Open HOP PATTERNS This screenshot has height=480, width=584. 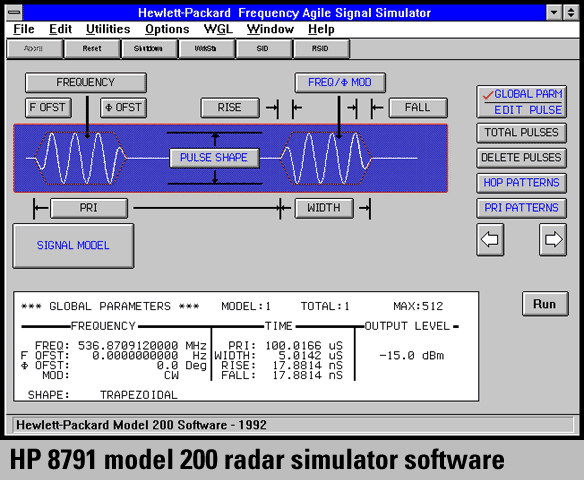click(521, 183)
